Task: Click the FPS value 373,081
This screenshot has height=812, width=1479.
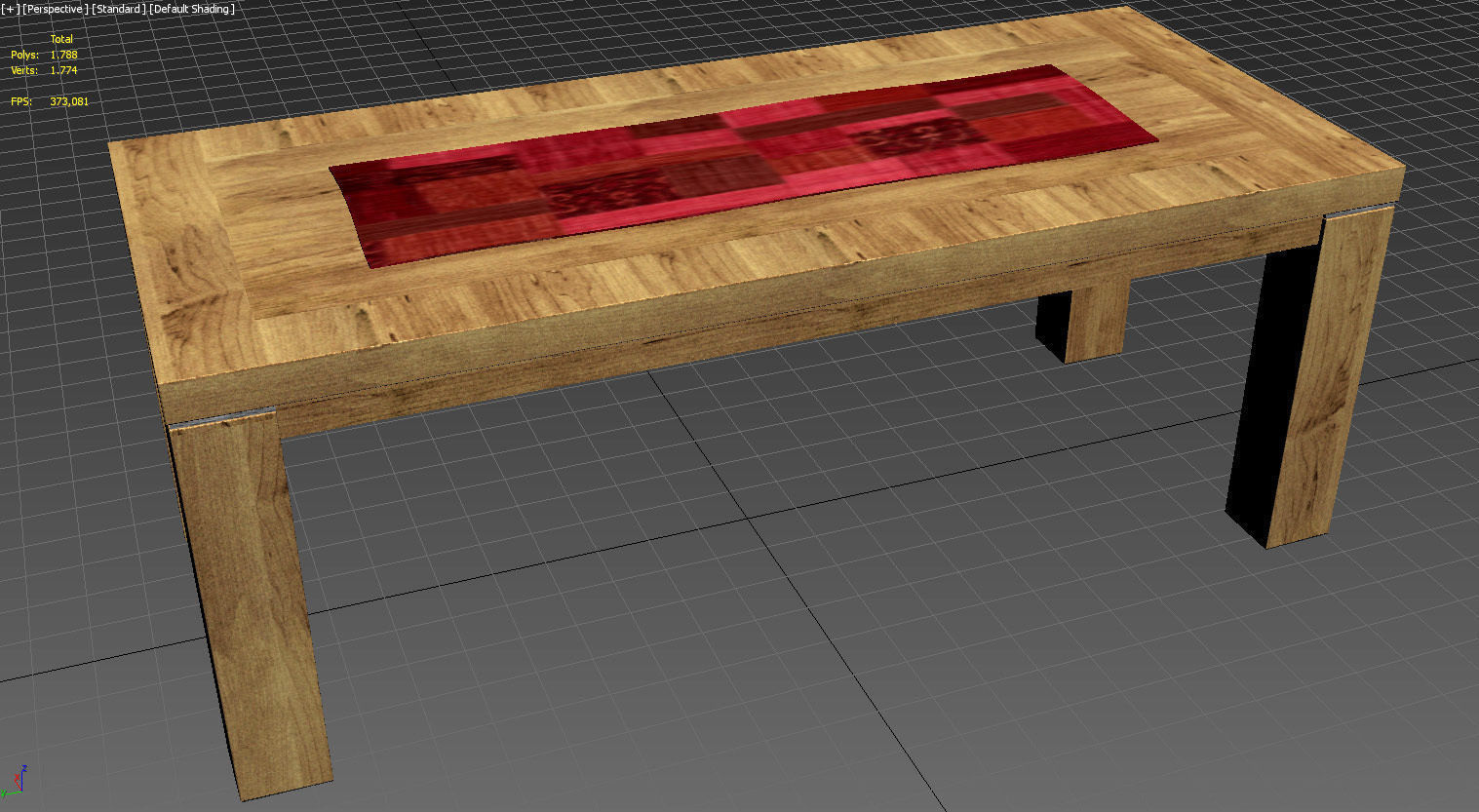Action: (68, 101)
